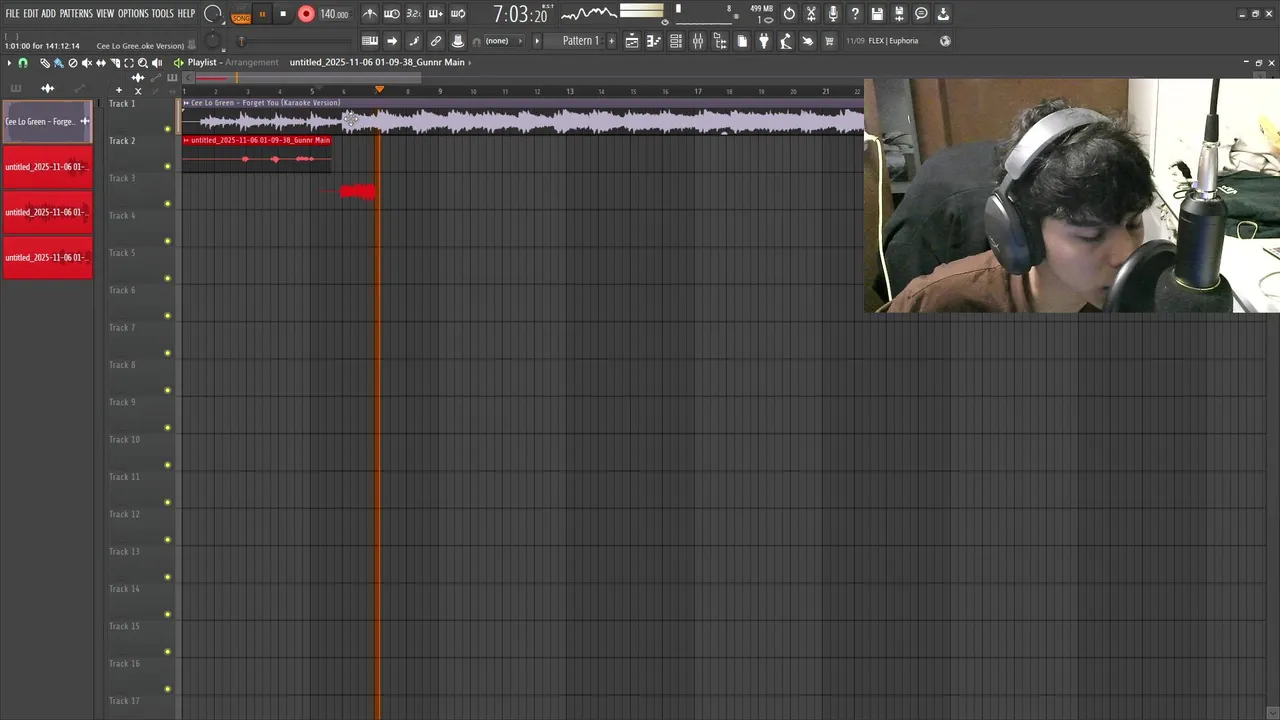Toggle the metronome icon
This screenshot has width=1280, height=720.
tap(370, 14)
